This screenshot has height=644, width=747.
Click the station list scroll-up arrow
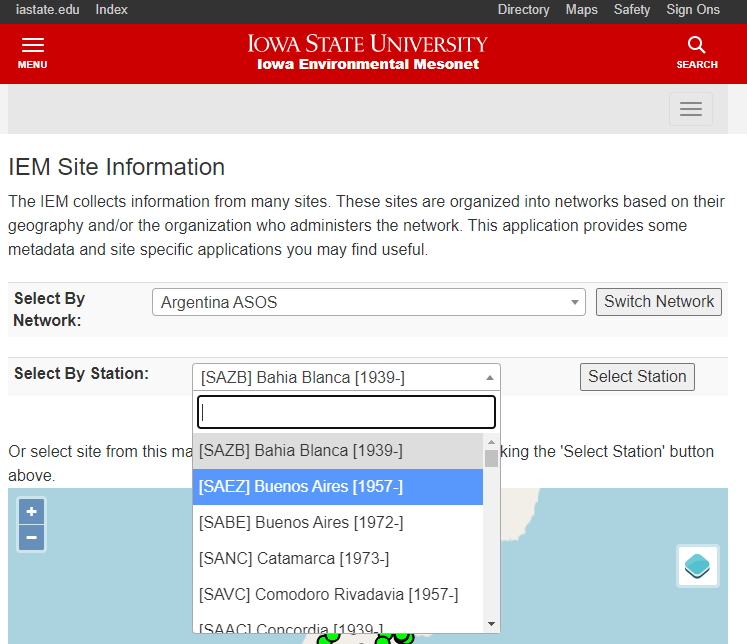492,443
